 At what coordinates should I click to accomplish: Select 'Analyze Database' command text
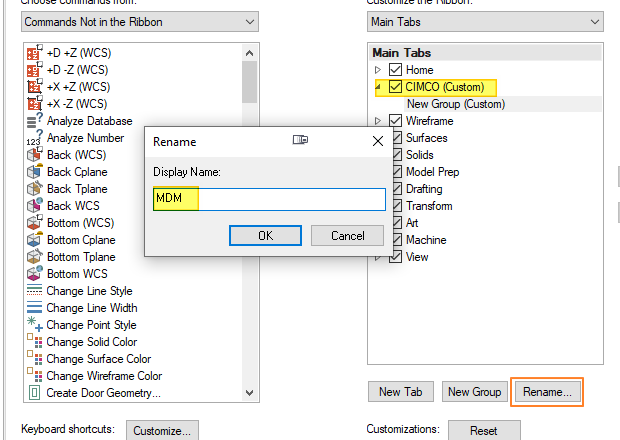click(x=89, y=121)
